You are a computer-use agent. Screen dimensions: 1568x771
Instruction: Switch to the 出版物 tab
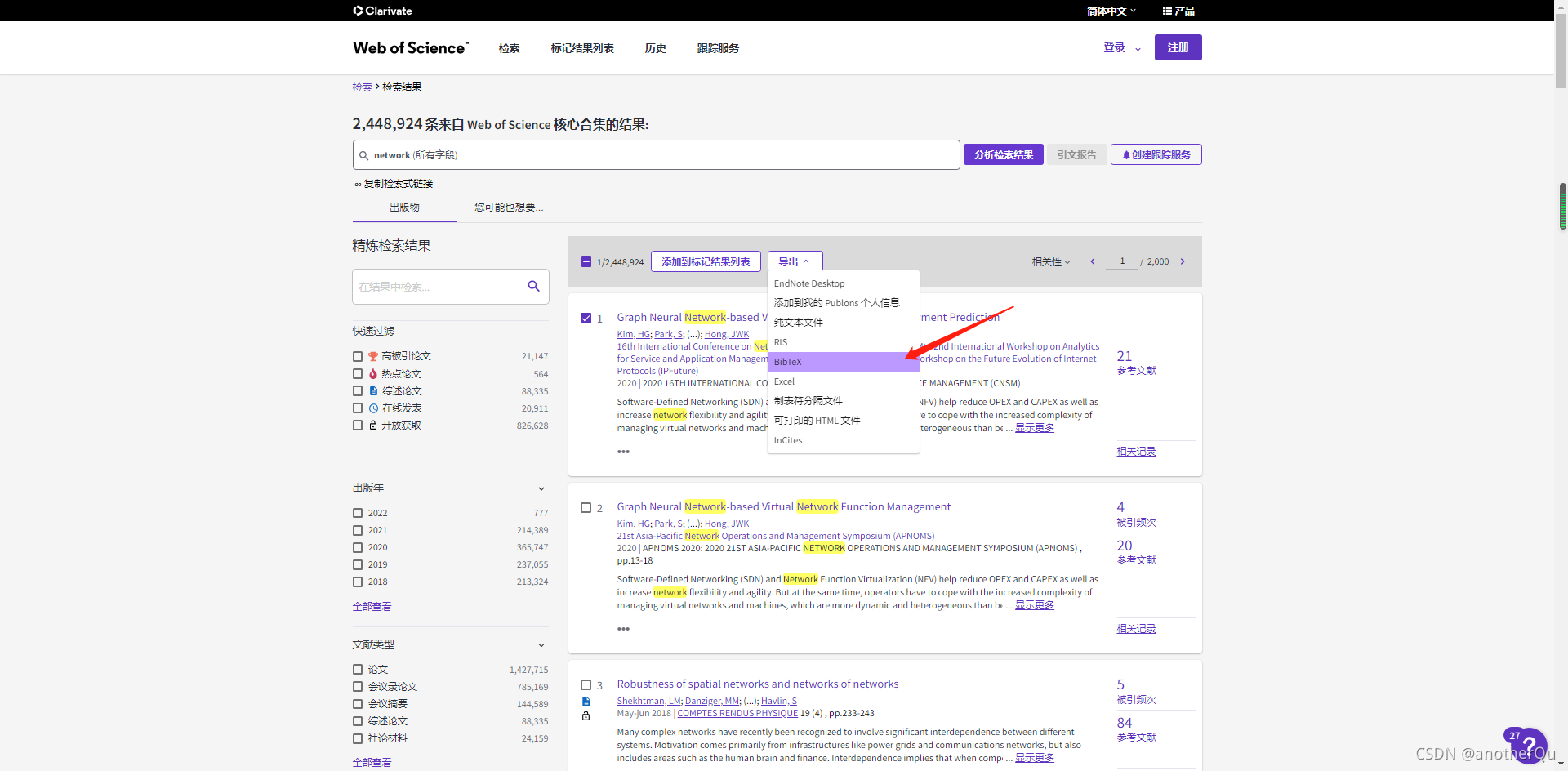[404, 207]
